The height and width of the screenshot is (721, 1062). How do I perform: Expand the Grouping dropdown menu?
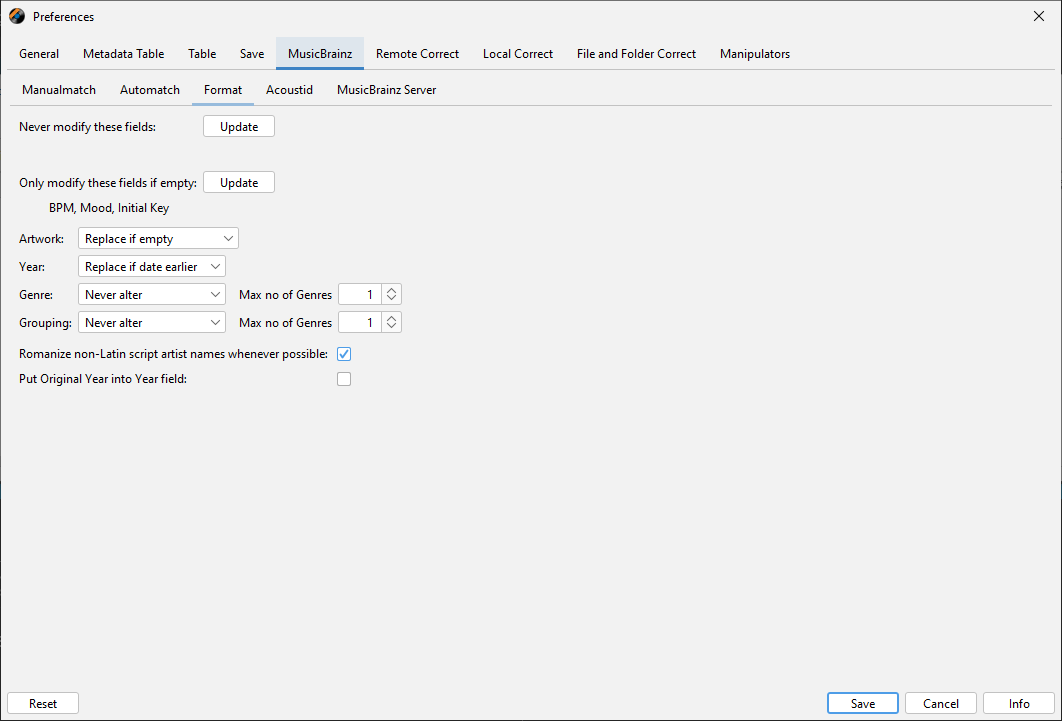coord(152,323)
